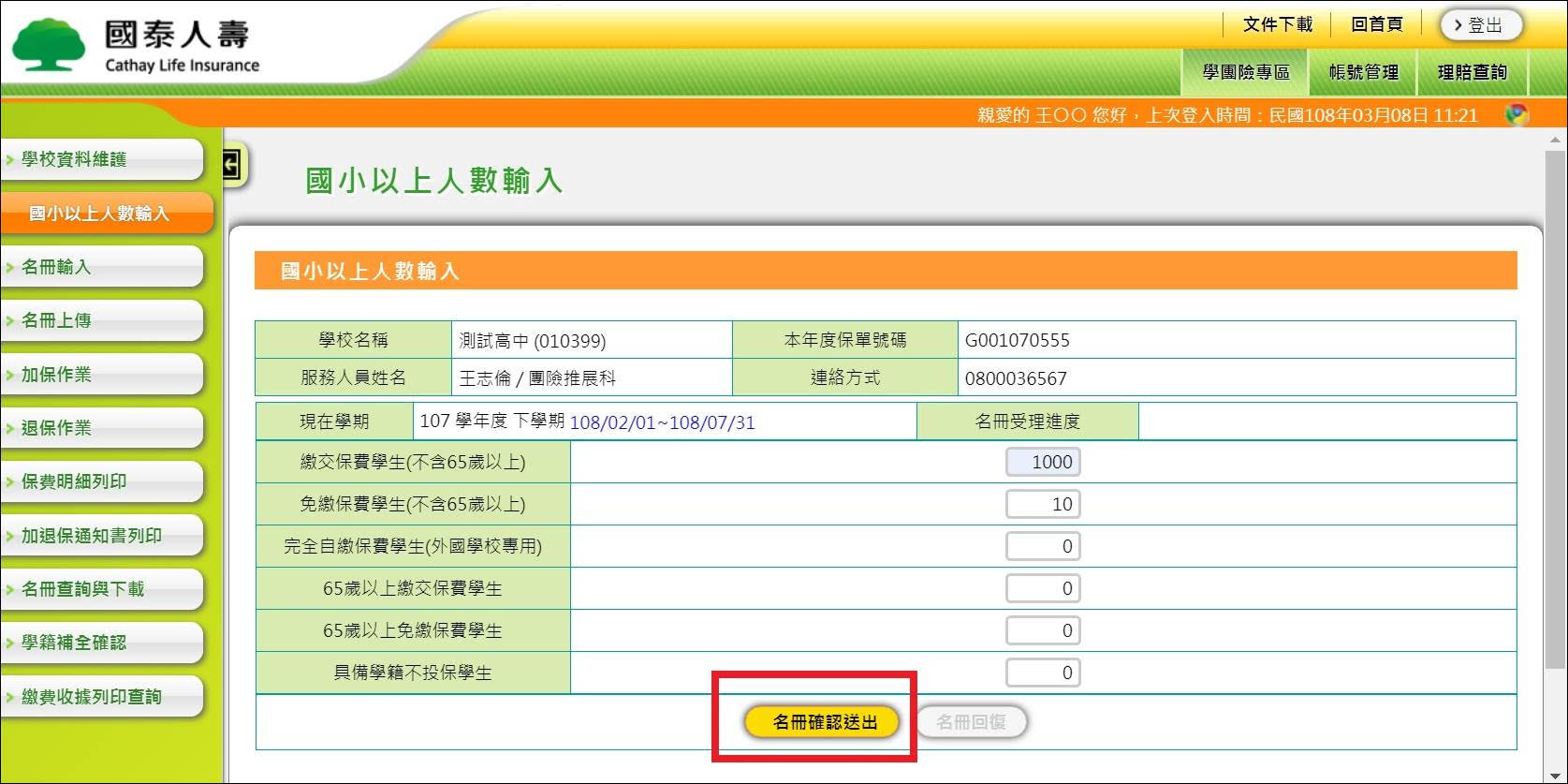Go to 回首頁 home page
This screenshot has height=784, width=1568.
point(1376,24)
